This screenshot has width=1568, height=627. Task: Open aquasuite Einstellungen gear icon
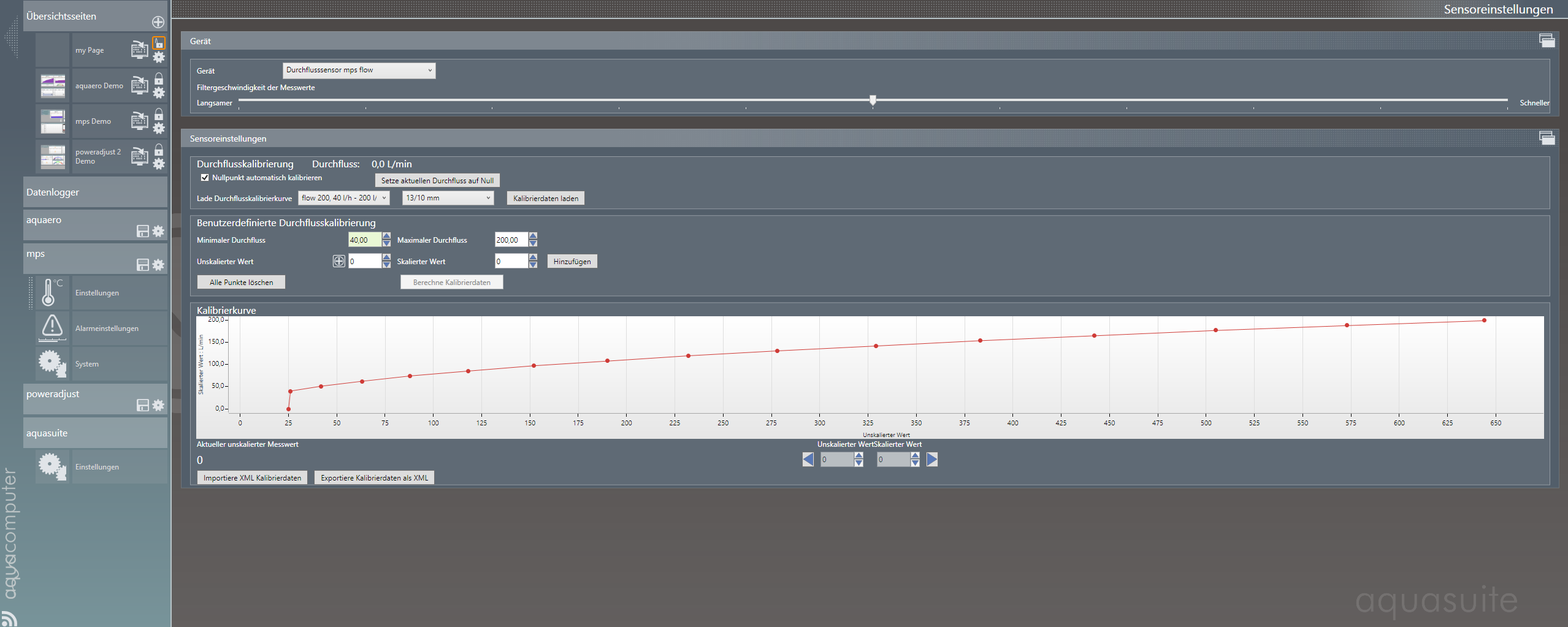tap(52, 466)
